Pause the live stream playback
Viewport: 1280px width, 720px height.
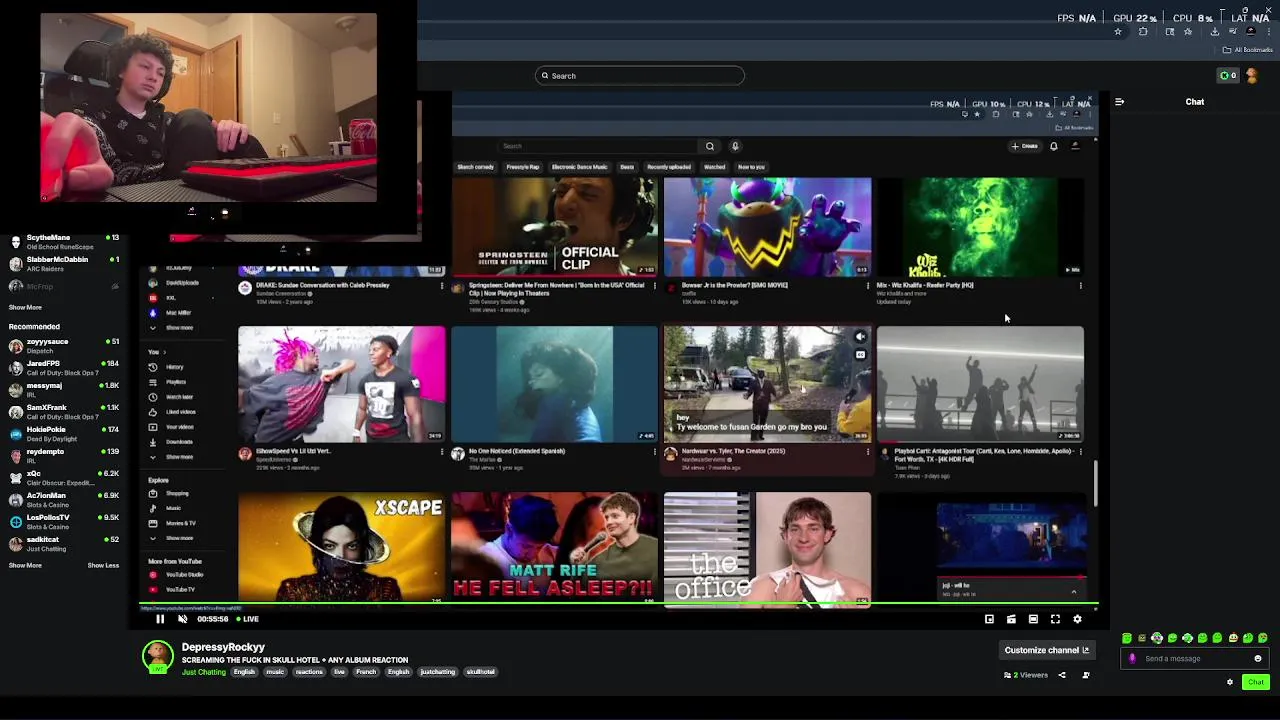(160, 619)
